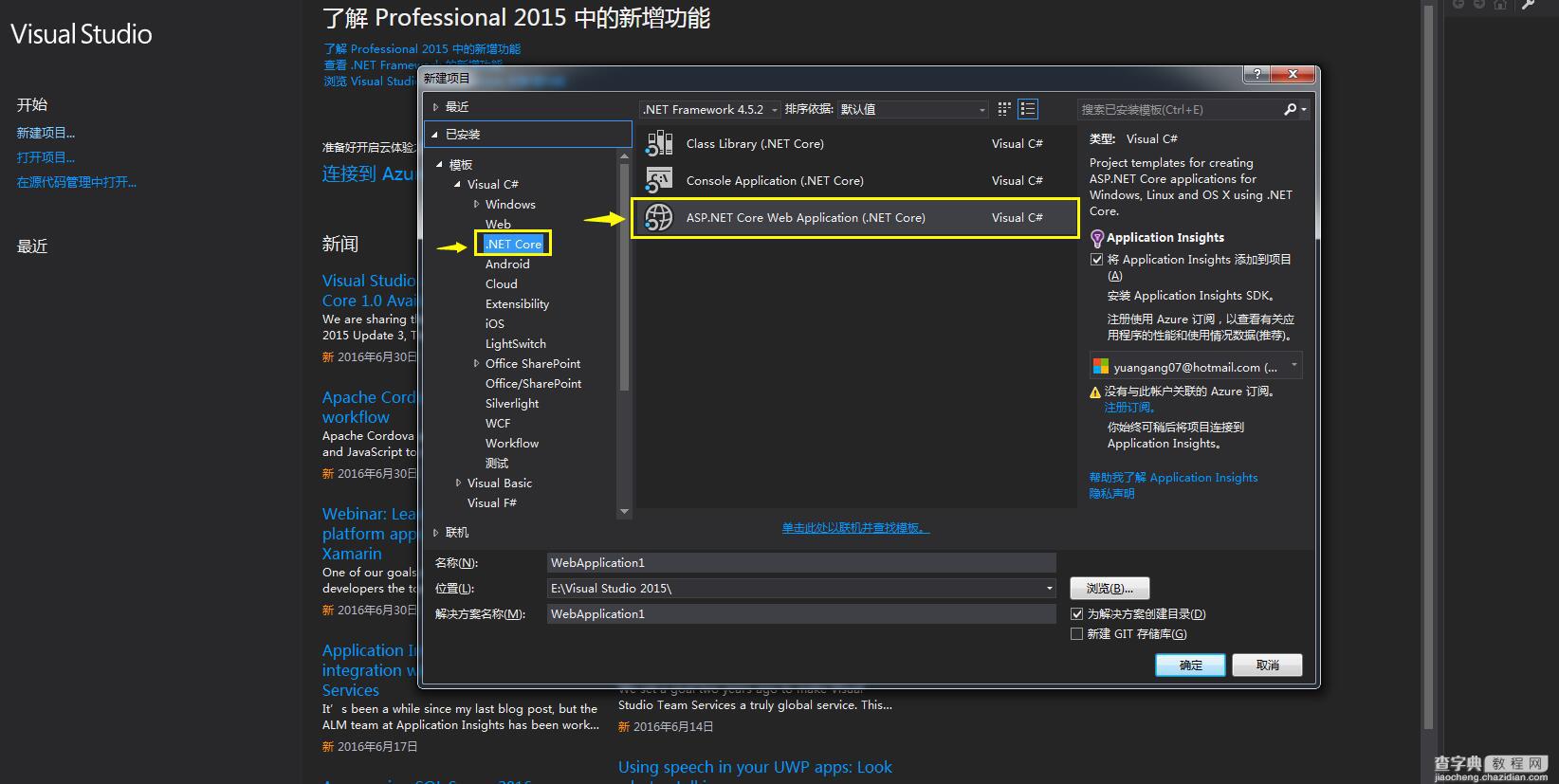Click the Microsoft account logo next to yuangang07
The width and height of the screenshot is (1559, 784).
point(1101,367)
